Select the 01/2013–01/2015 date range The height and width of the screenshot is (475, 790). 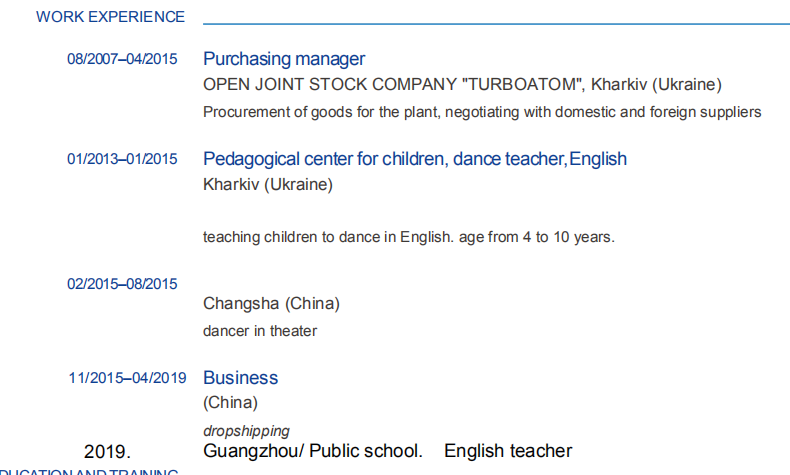coord(122,159)
